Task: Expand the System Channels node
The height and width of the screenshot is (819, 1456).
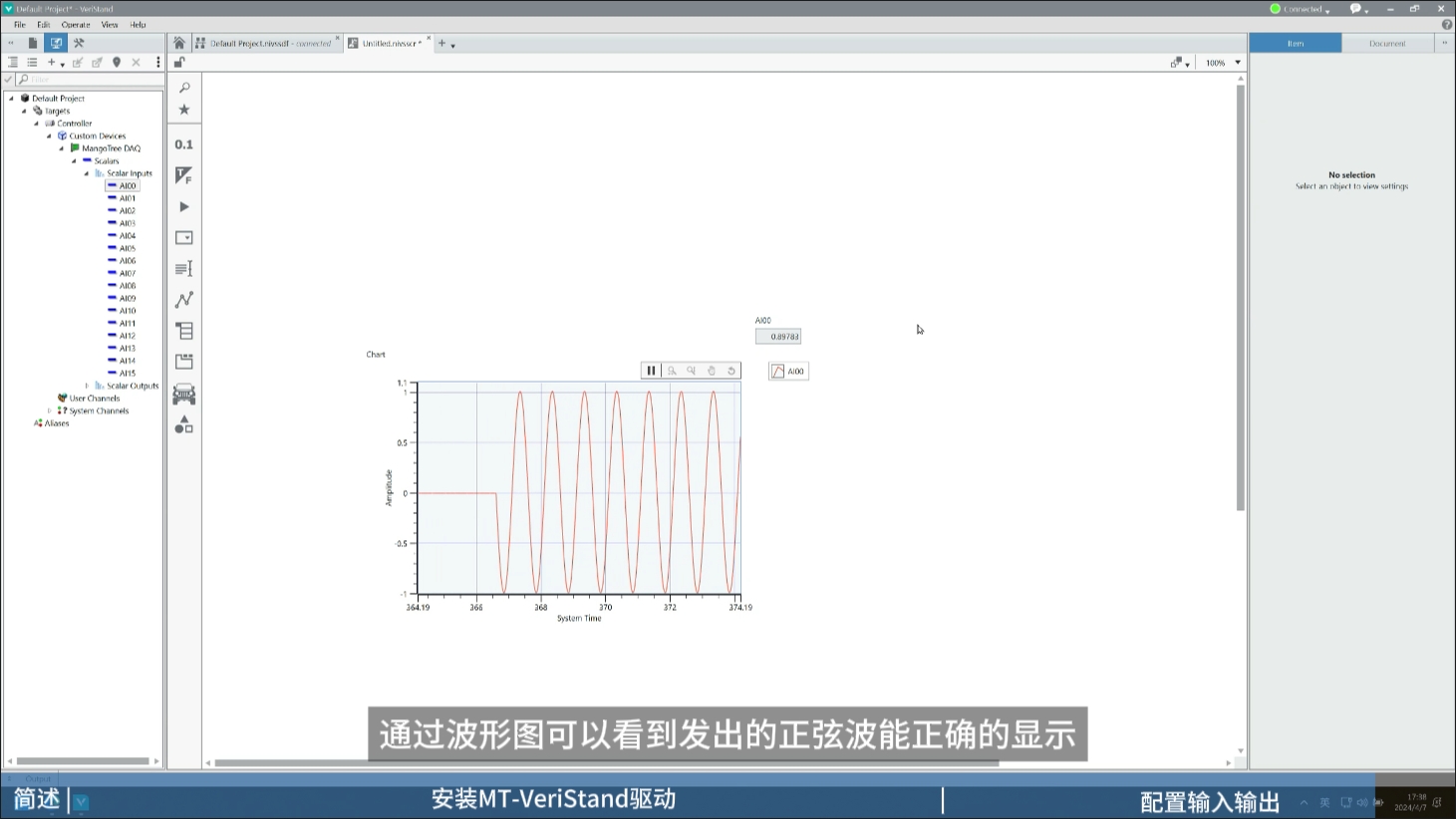Action: (50, 410)
